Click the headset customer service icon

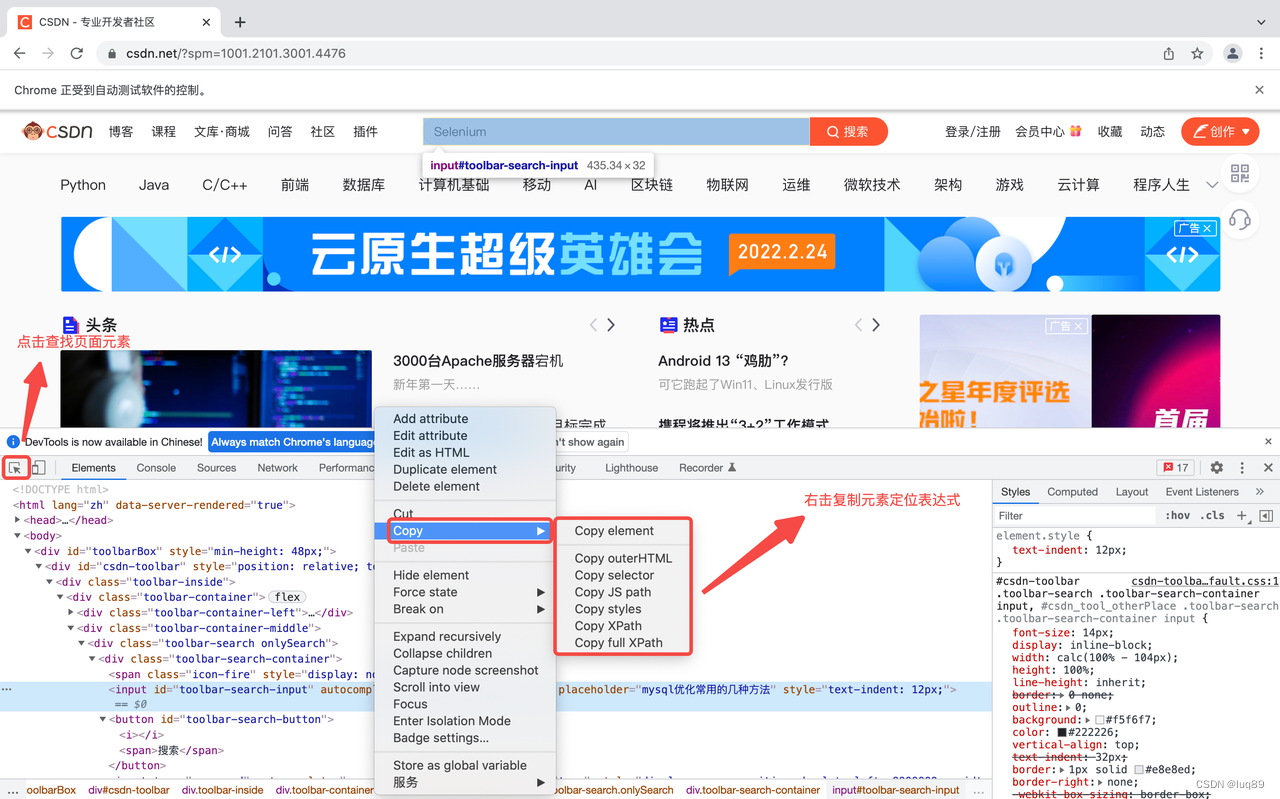click(x=1240, y=220)
